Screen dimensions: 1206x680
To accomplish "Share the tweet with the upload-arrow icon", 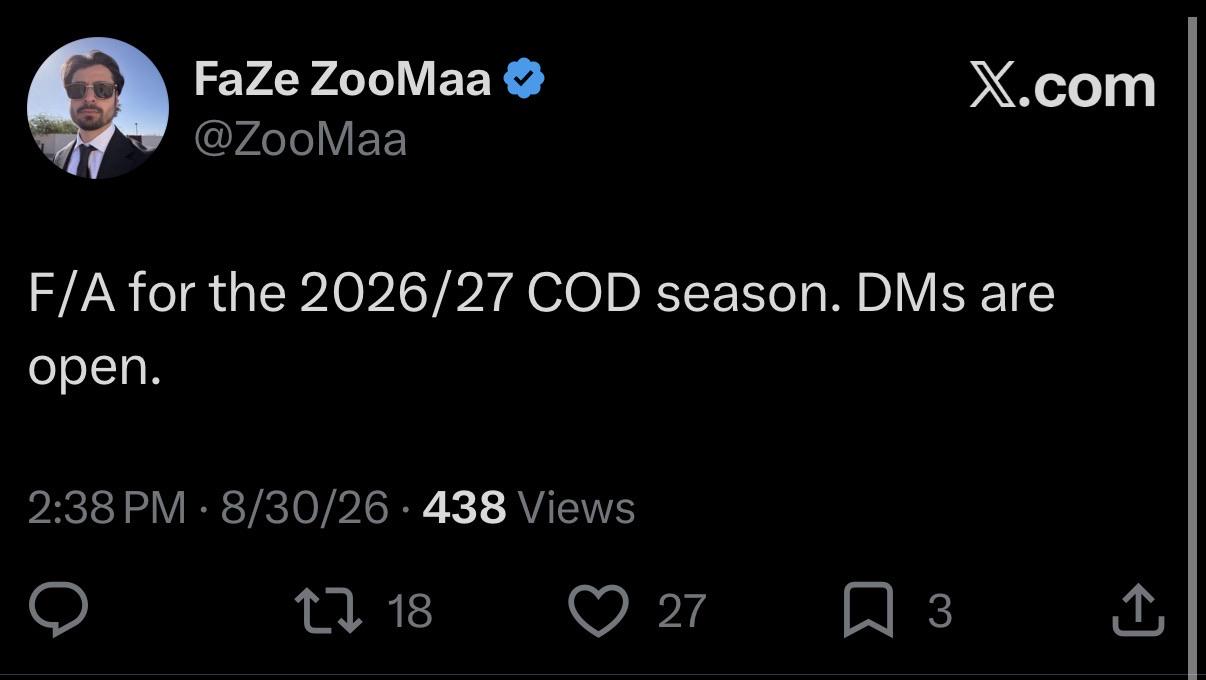I will (x=1138, y=610).
